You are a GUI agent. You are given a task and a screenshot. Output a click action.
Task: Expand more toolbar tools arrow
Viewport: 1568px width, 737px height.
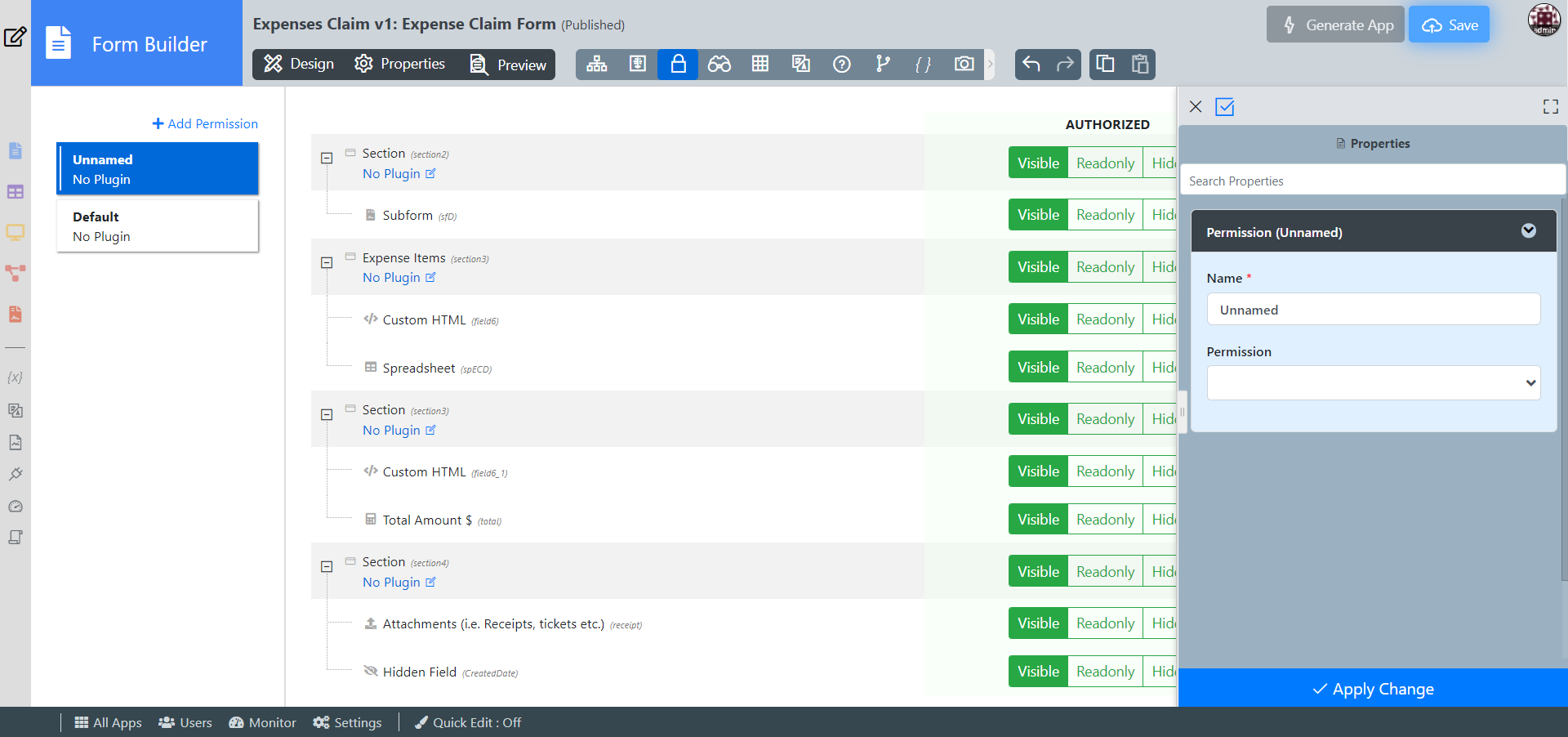(x=990, y=65)
